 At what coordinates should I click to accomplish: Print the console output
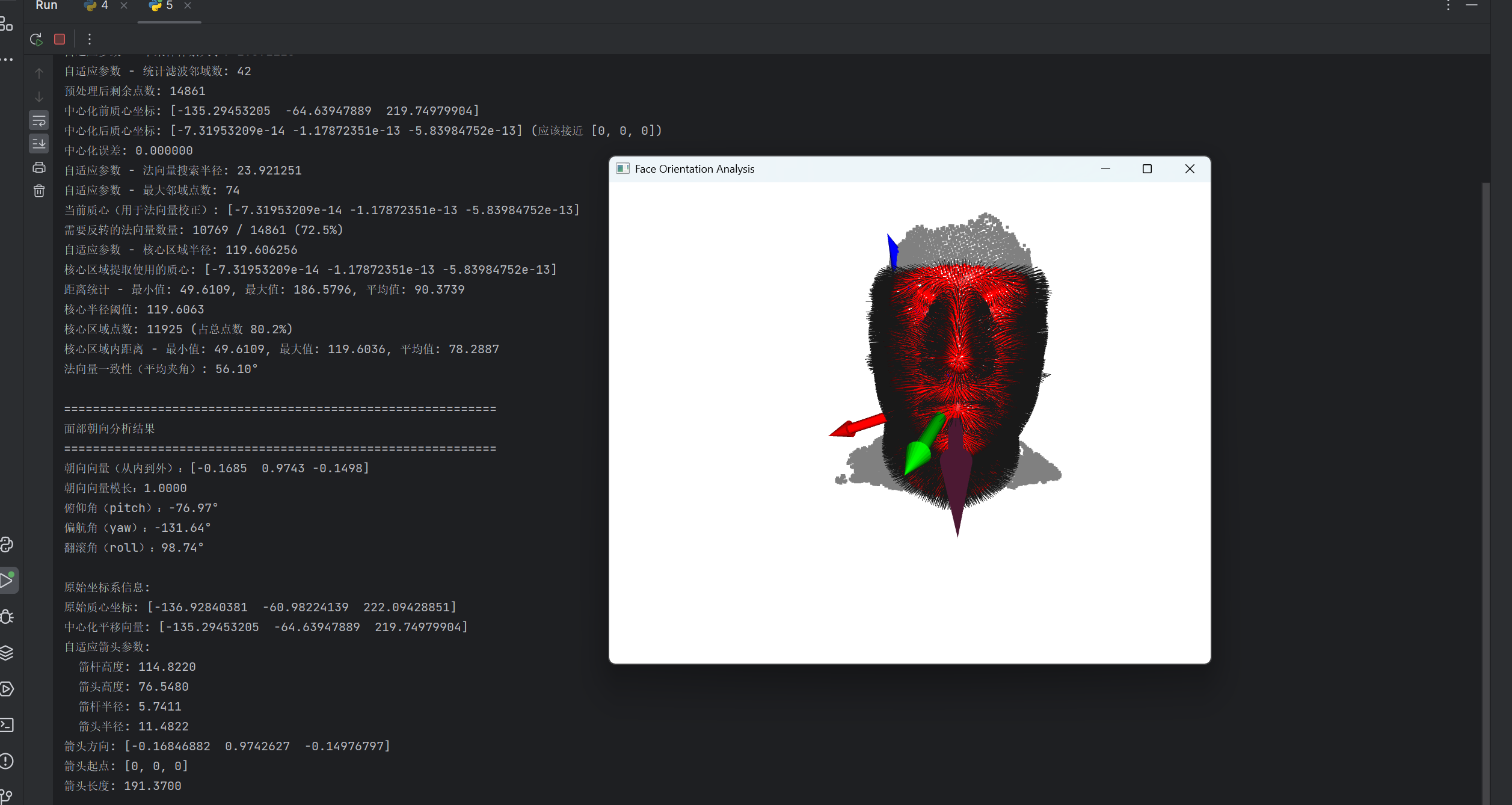point(39,168)
